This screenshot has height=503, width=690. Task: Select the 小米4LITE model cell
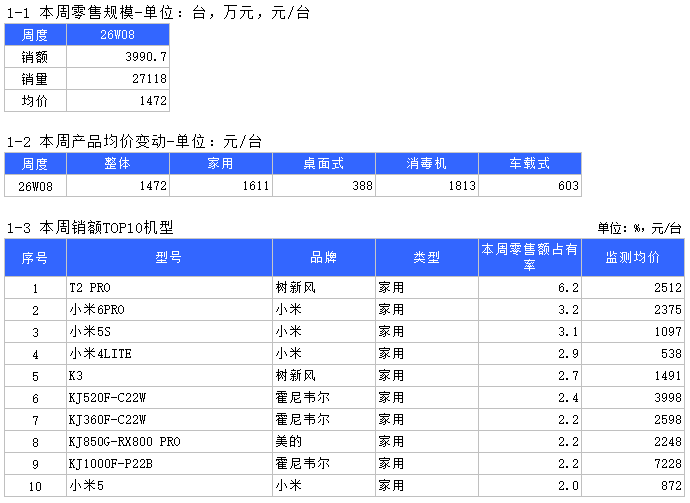[x=169, y=354]
